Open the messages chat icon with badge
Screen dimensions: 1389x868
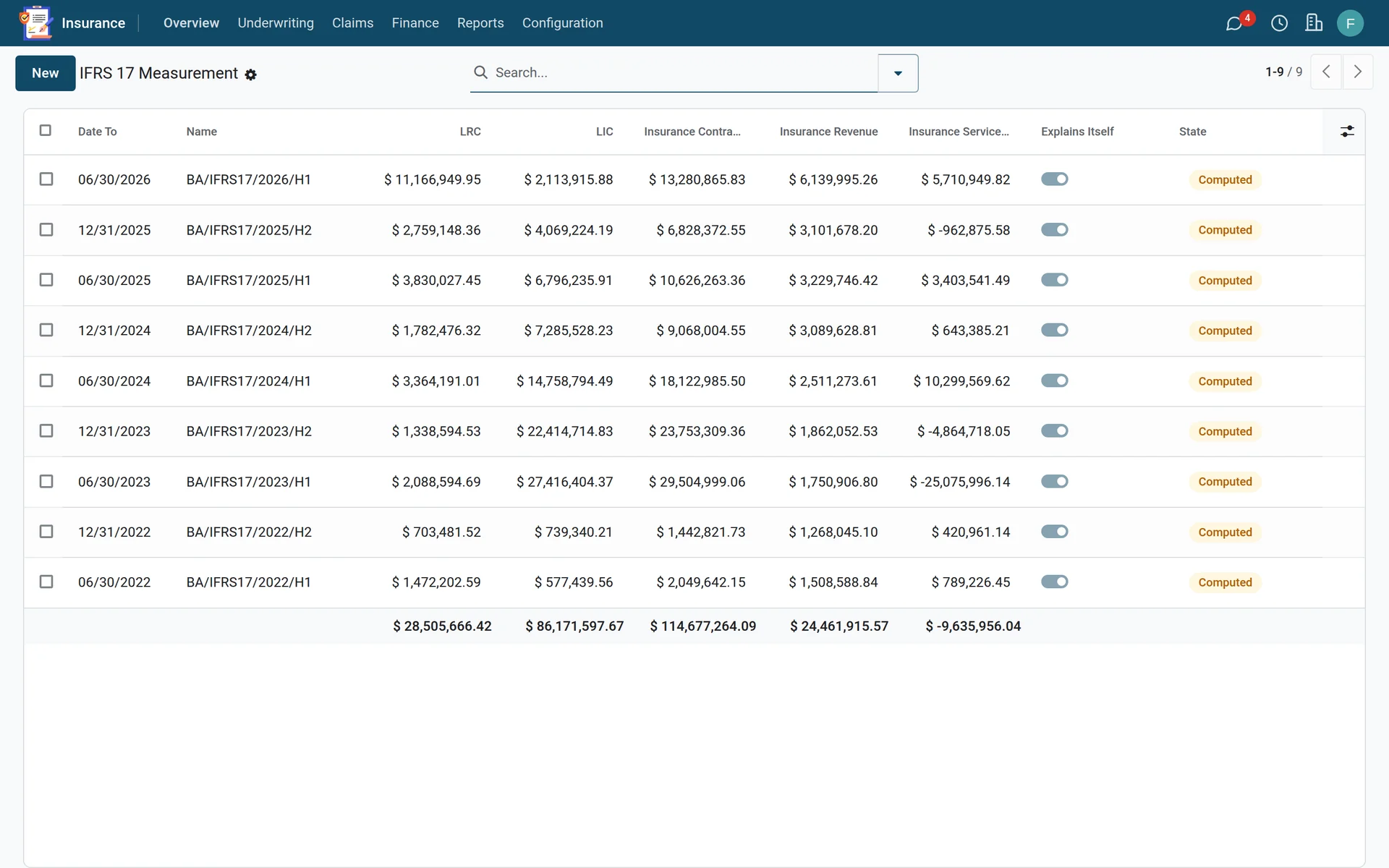[x=1235, y=23]
